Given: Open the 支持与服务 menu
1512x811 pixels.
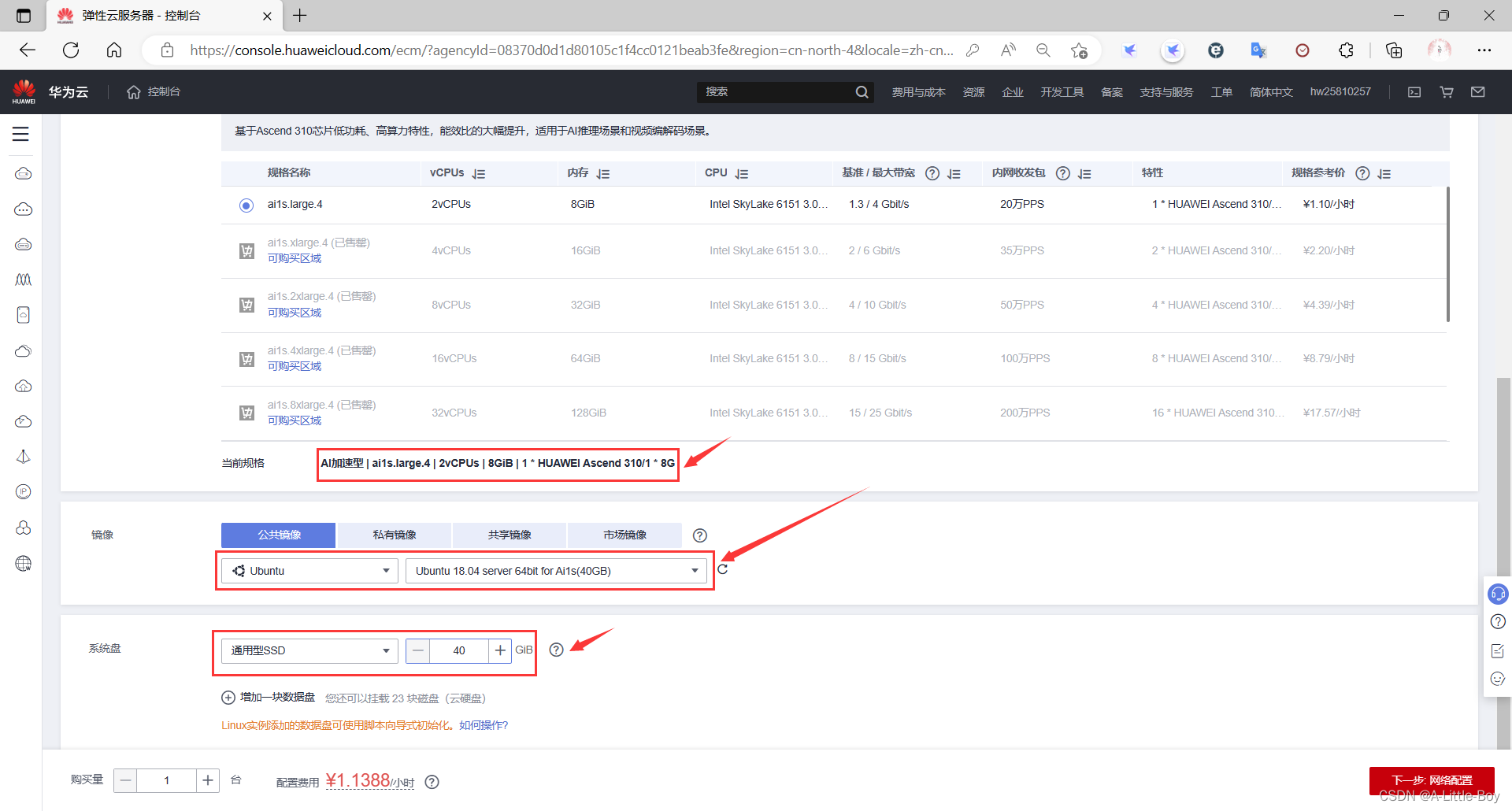Looking at the screenshot, I should [x=1166, y=92].
